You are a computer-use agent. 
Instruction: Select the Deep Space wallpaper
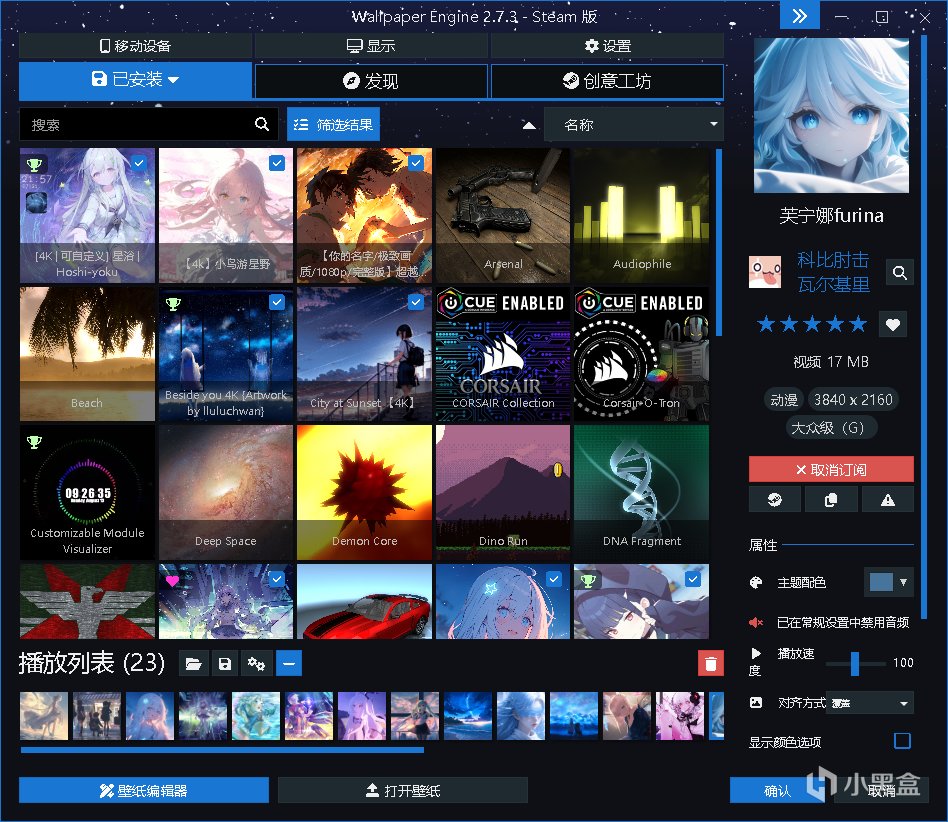[226, 493]
